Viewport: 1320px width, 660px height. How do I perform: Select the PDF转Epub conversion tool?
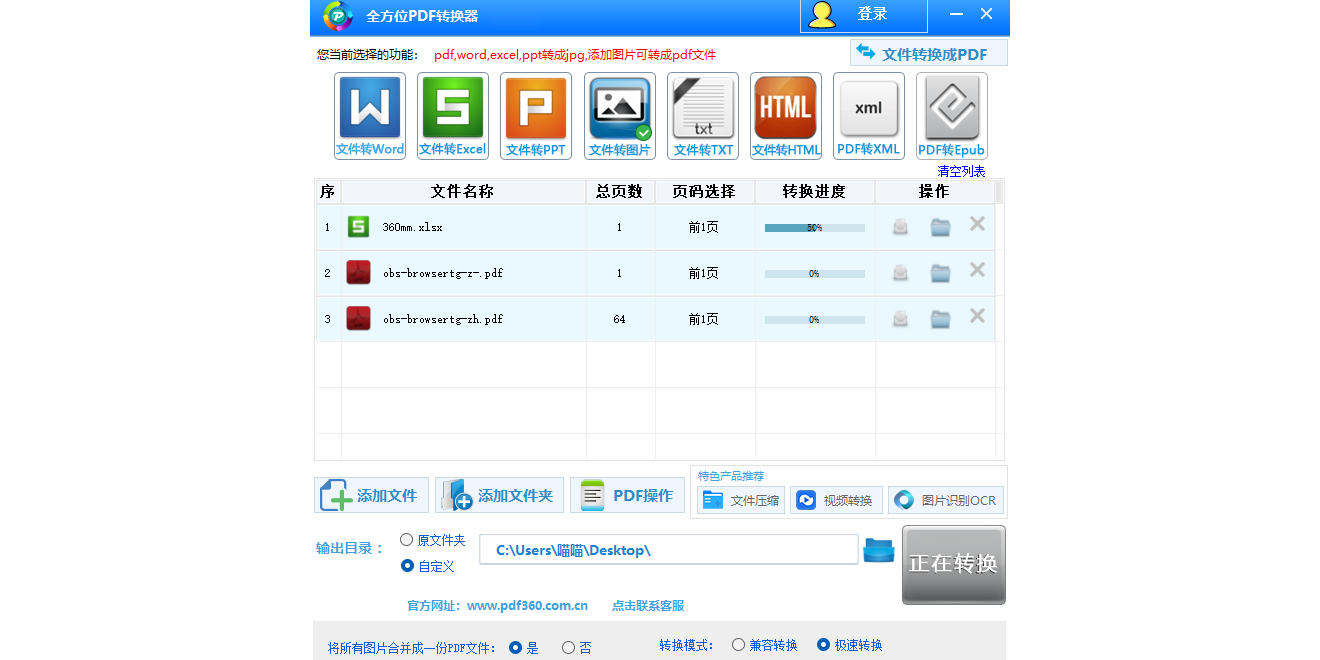pos(951,115)
